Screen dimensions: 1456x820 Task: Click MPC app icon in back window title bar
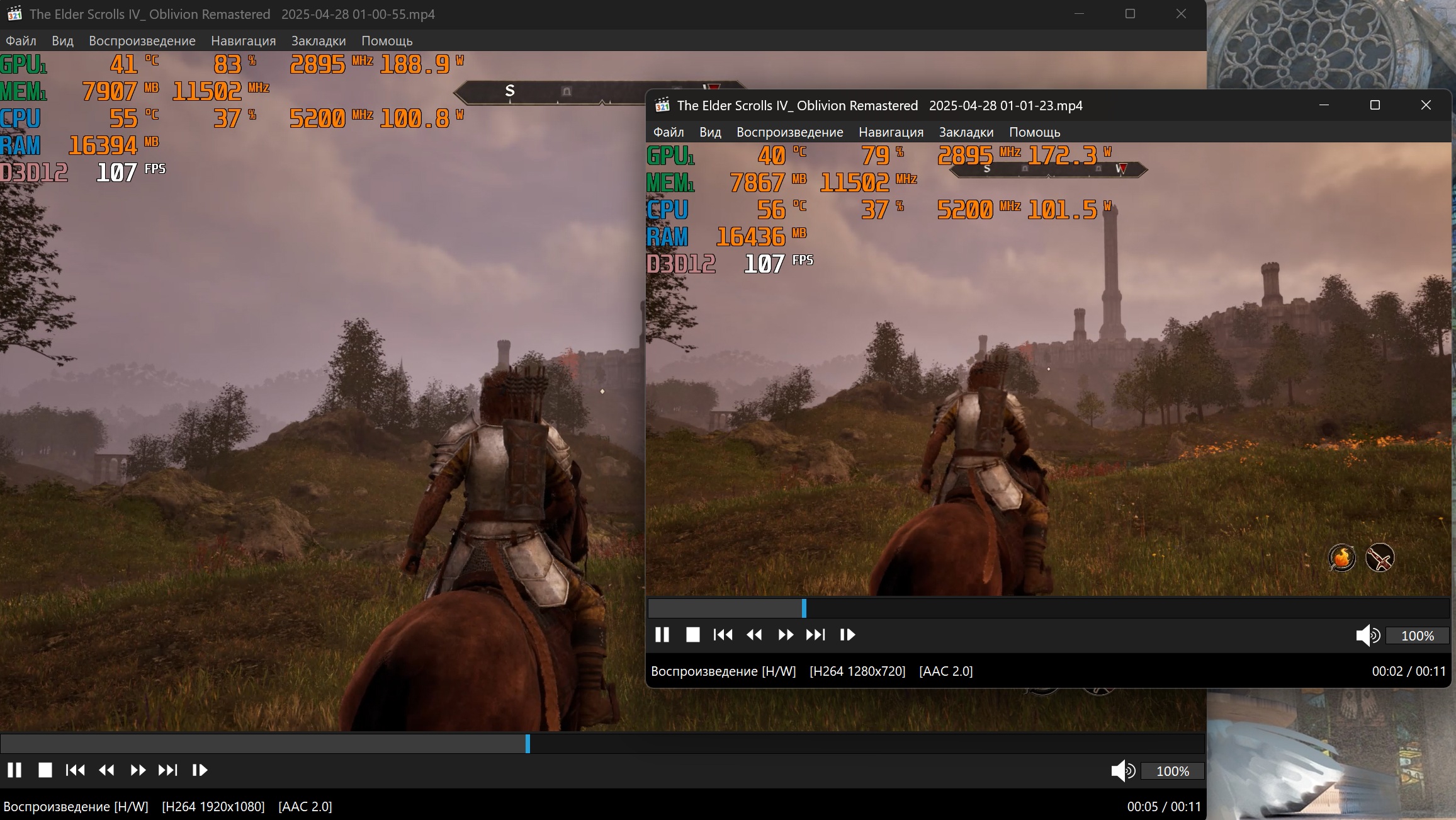coord(14,13)
